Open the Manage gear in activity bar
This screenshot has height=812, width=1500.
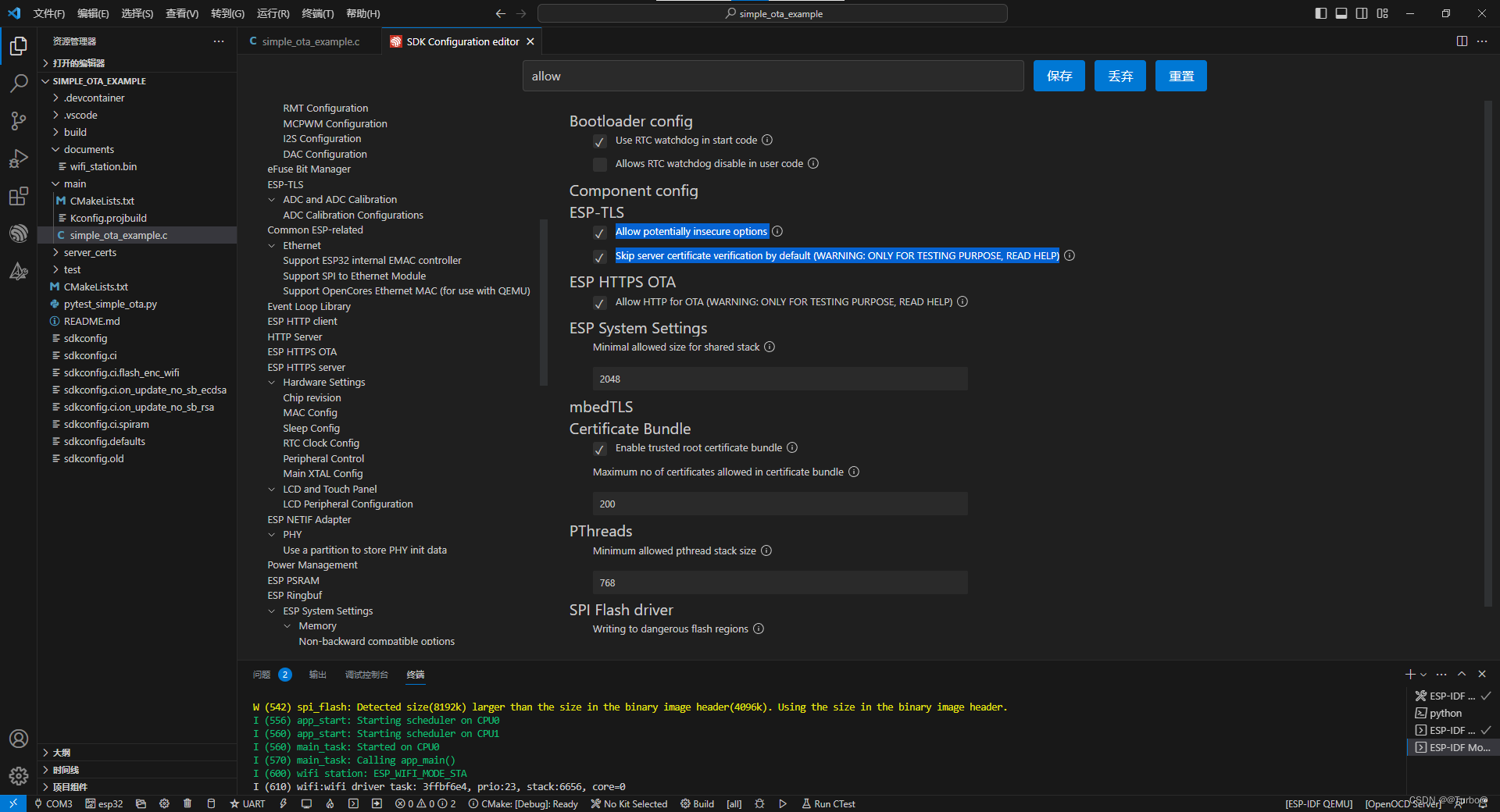click(19, 776)
